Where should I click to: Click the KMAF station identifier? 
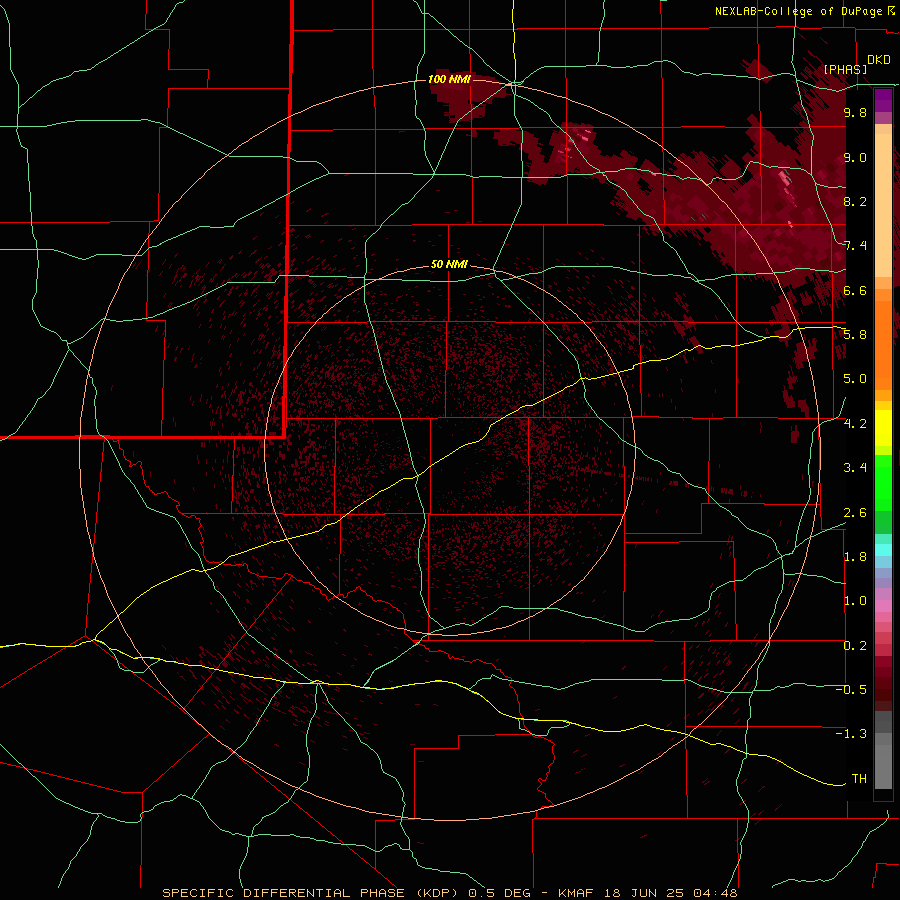point(580,893)
